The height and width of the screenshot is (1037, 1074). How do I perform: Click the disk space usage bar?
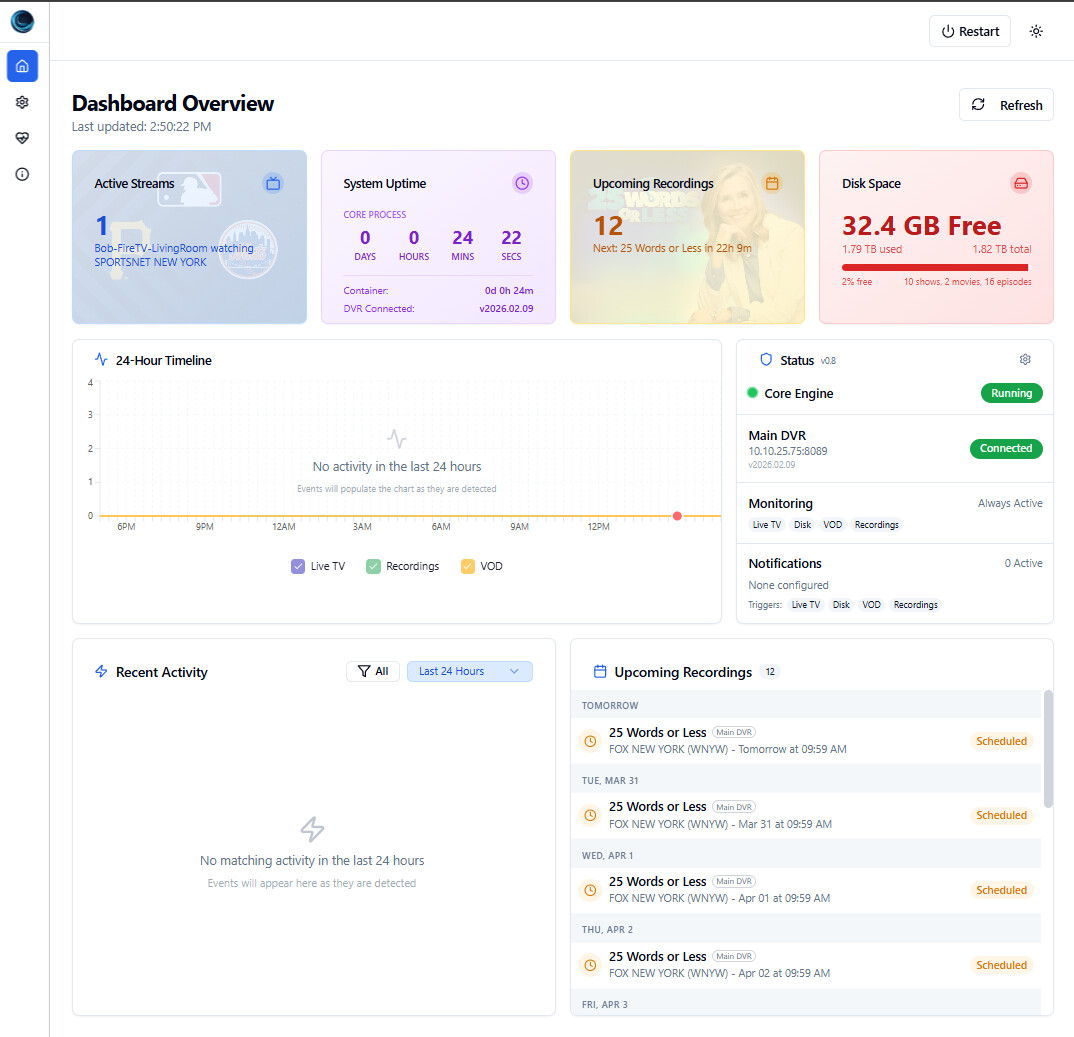point(935,267)
